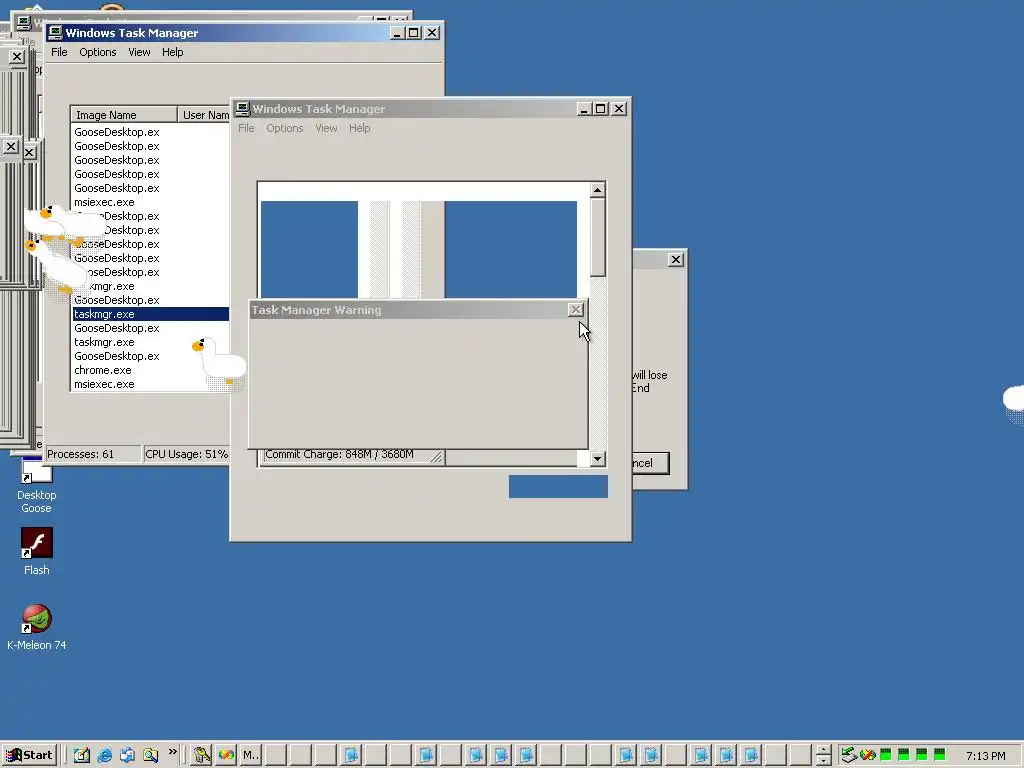Select the chrome.exe process row
The image size is (1024, 768).
pyautogui.click(x=151, y=370)
